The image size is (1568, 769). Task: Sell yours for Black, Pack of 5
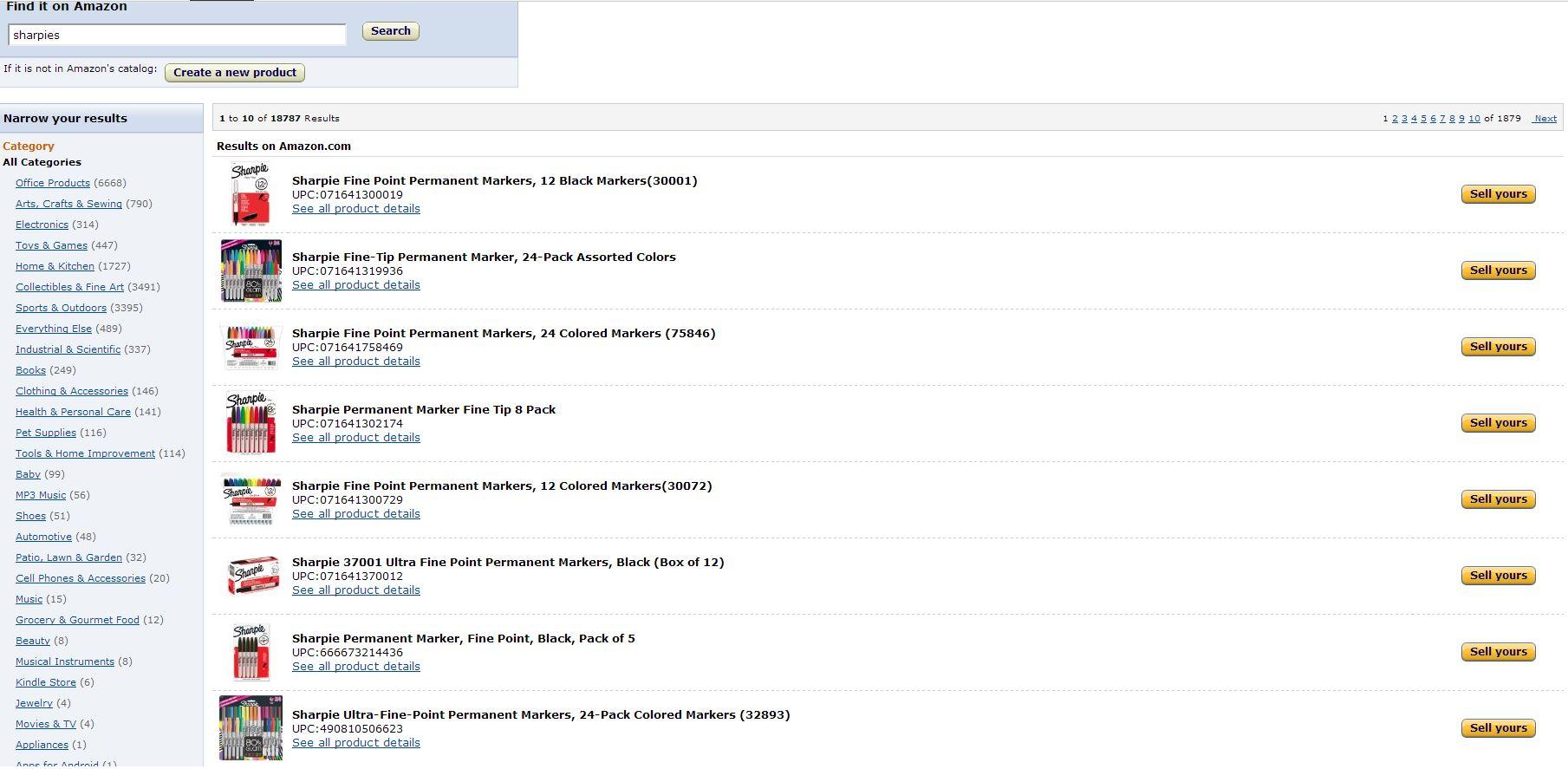[x=1499, y=652]
